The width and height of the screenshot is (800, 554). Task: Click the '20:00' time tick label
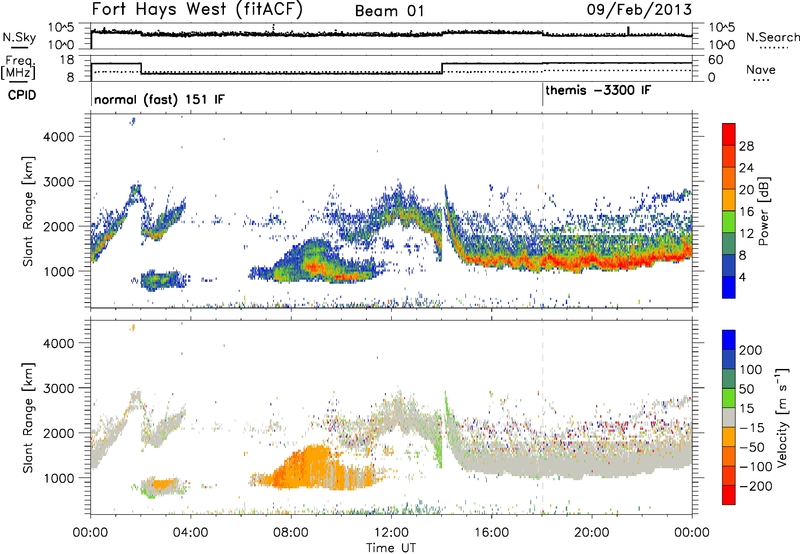pos(591,533)
